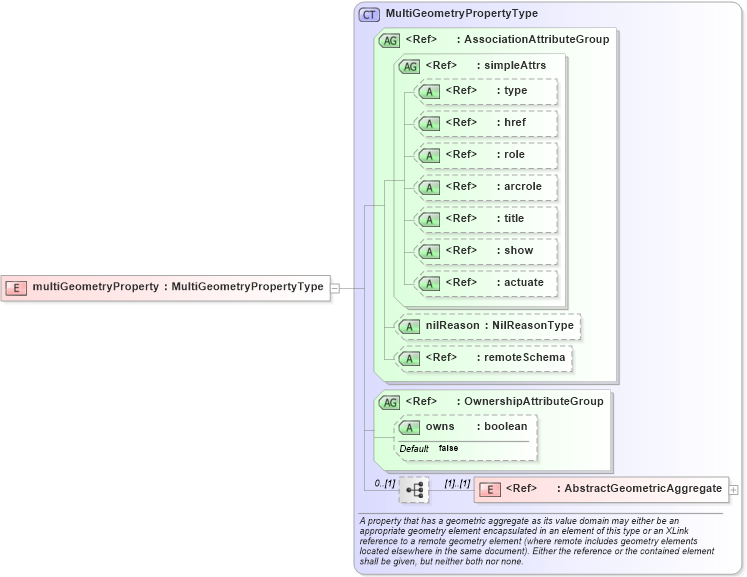Click the E icon of AbstractGeometricAggregate
This screenshot has height=577, width=747.
pos(490,490)
